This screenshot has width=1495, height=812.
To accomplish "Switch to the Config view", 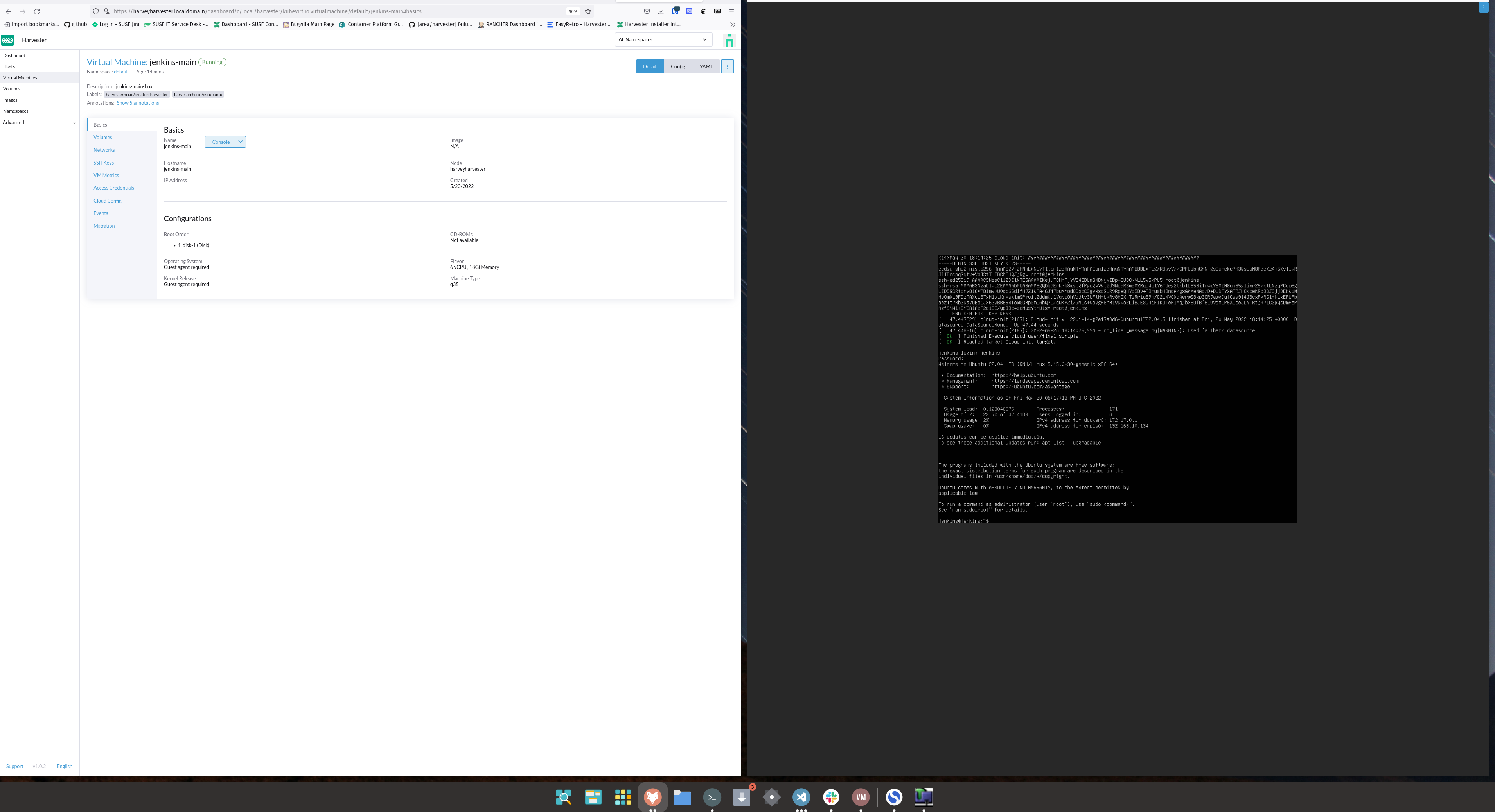I will coord(678,67).
